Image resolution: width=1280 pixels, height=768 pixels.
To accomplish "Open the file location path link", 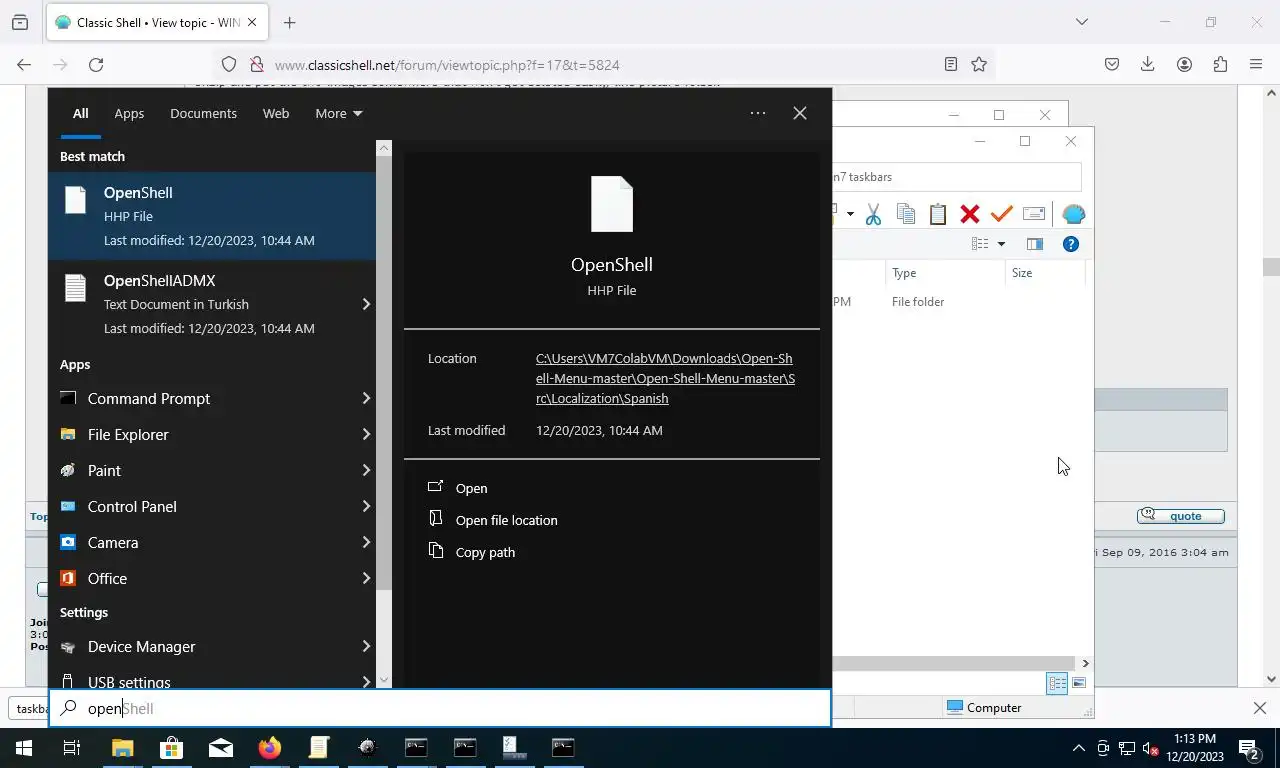I will click(x=665, y=378).
